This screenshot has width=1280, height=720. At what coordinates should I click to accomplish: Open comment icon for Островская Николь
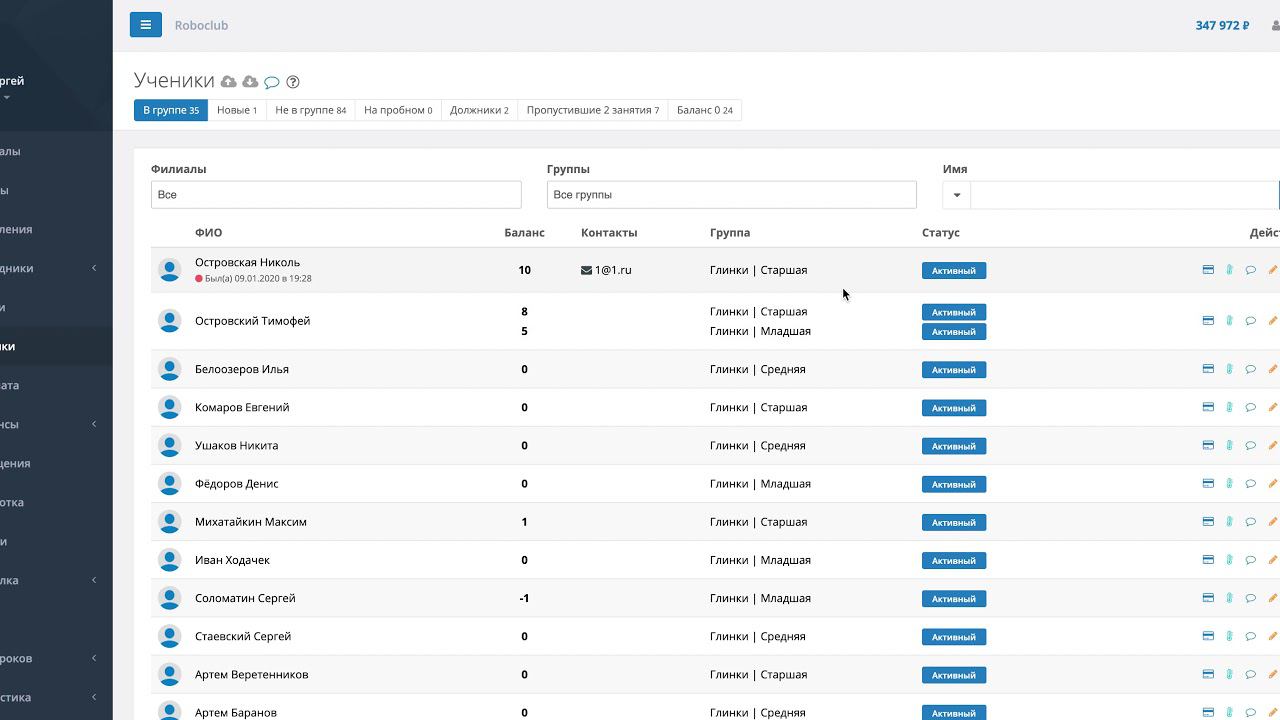(1250, 270)
